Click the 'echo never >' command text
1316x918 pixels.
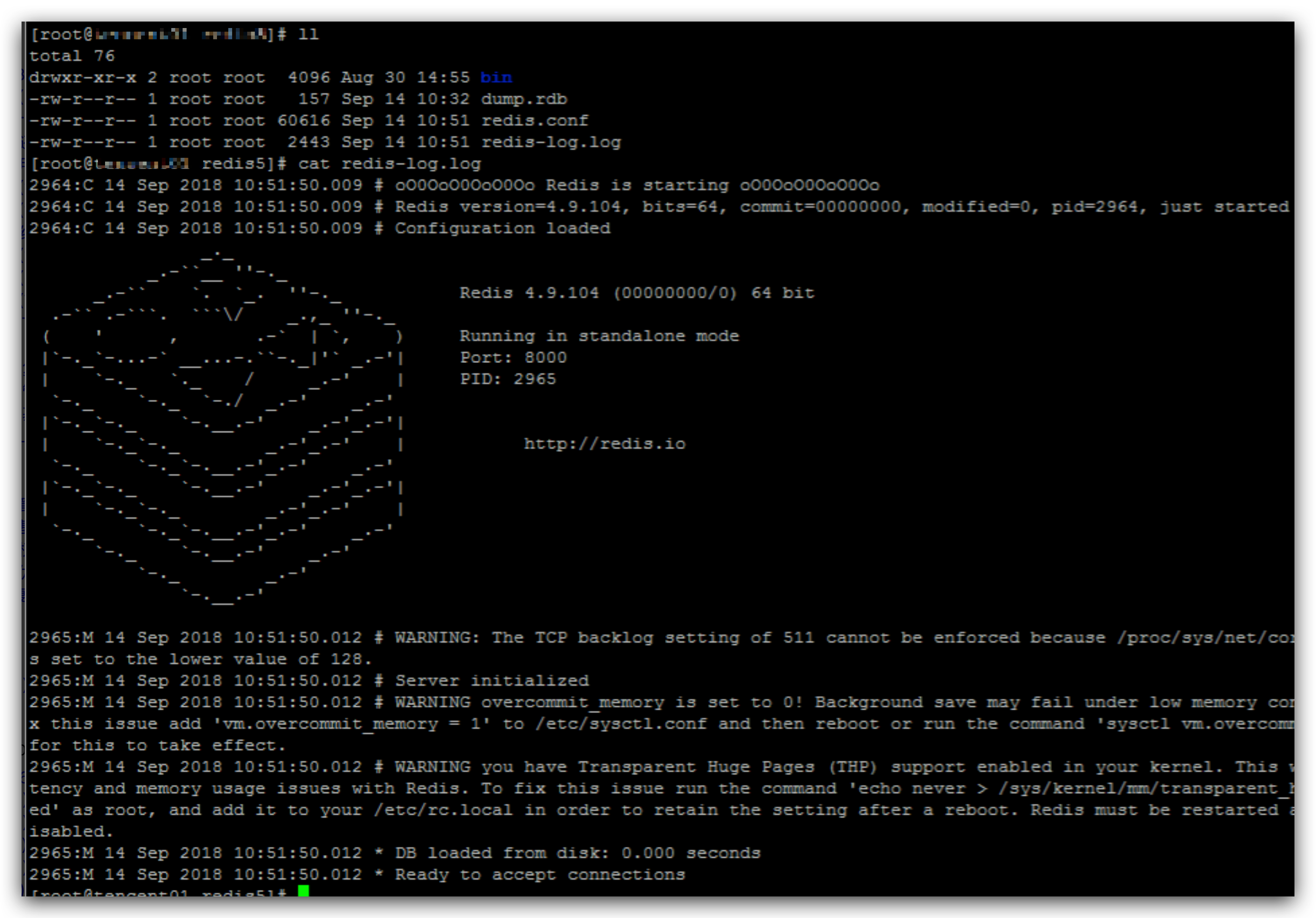[918, 788]
